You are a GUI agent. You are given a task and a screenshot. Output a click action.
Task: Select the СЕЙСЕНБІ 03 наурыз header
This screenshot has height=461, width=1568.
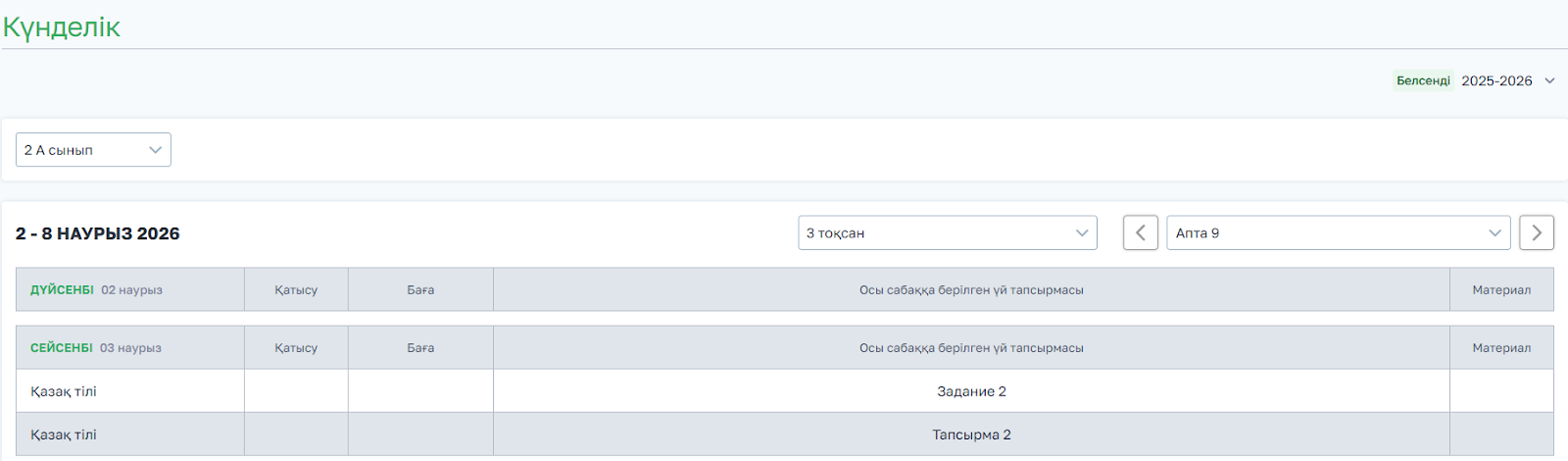[x=95, y=347]
